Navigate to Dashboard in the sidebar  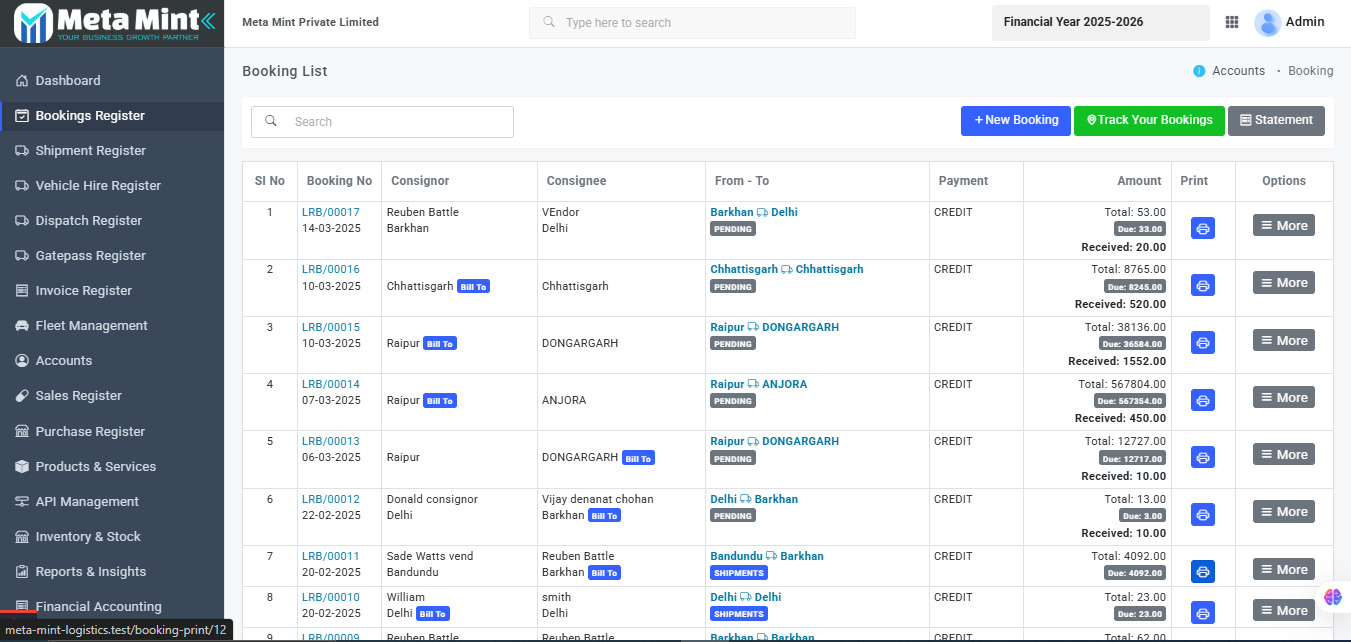68,81
